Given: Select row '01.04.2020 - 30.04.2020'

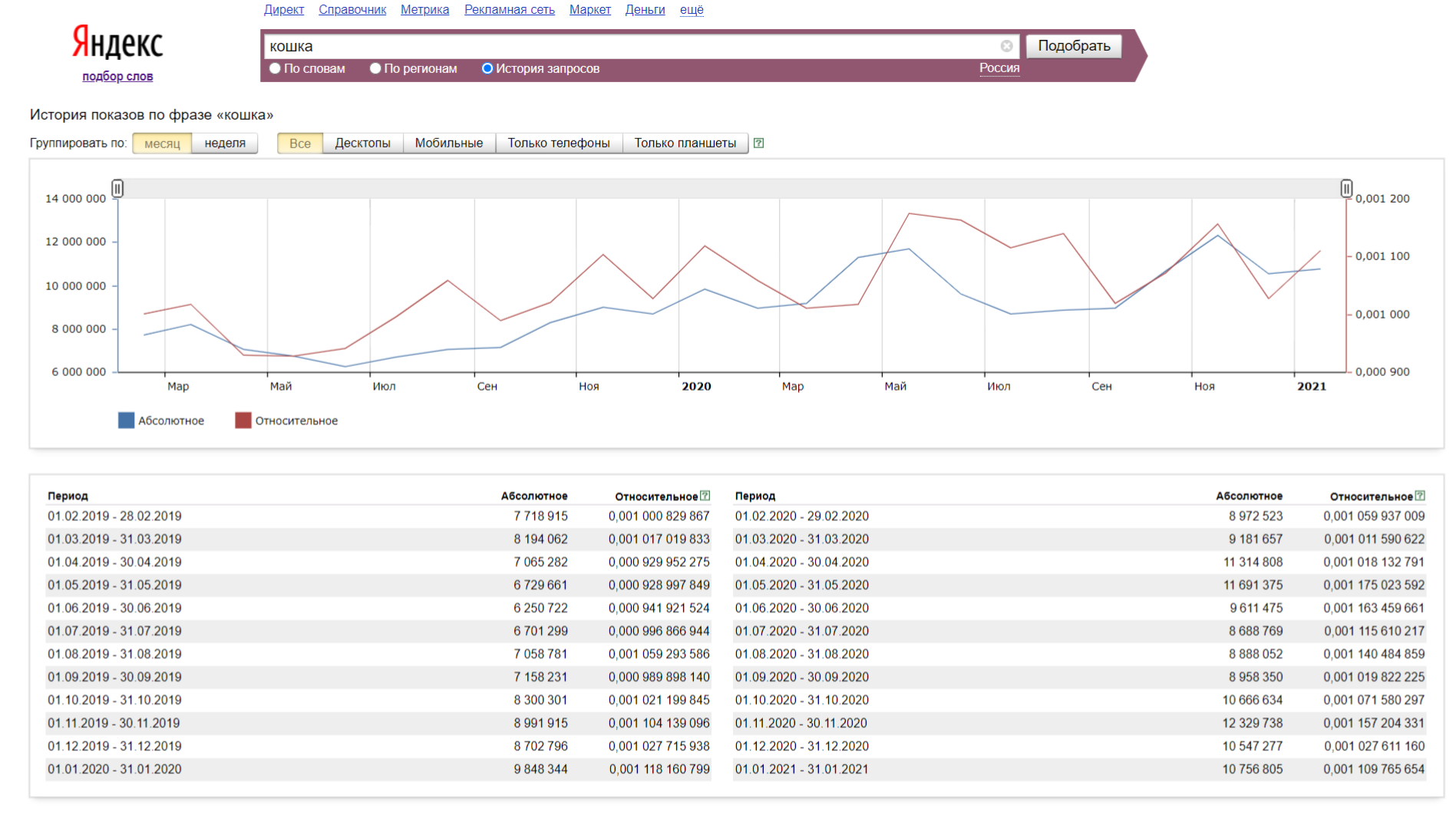Looking at the screenshot, I should tap(1080, 562).
